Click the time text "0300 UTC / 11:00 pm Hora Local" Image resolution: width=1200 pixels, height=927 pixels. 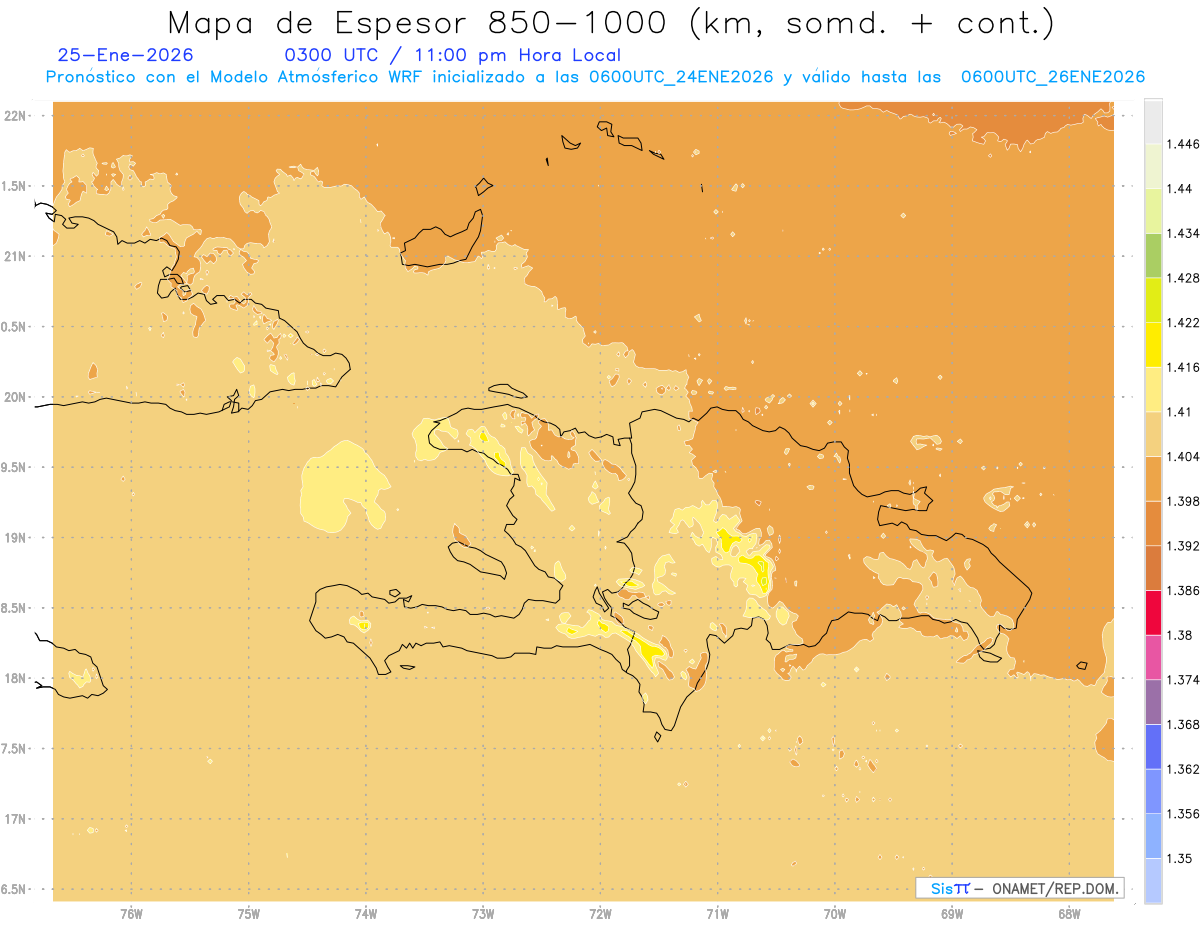(x=454, y=56)
